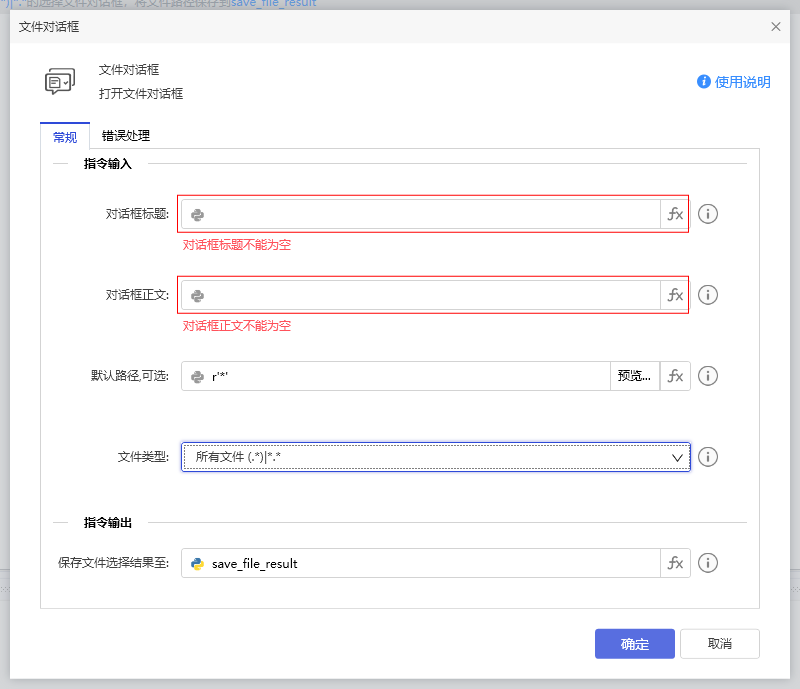The width and height of the screenshot is (800, 689).
Task: Click fx button for save result field
Action: (x=675, y=563)
